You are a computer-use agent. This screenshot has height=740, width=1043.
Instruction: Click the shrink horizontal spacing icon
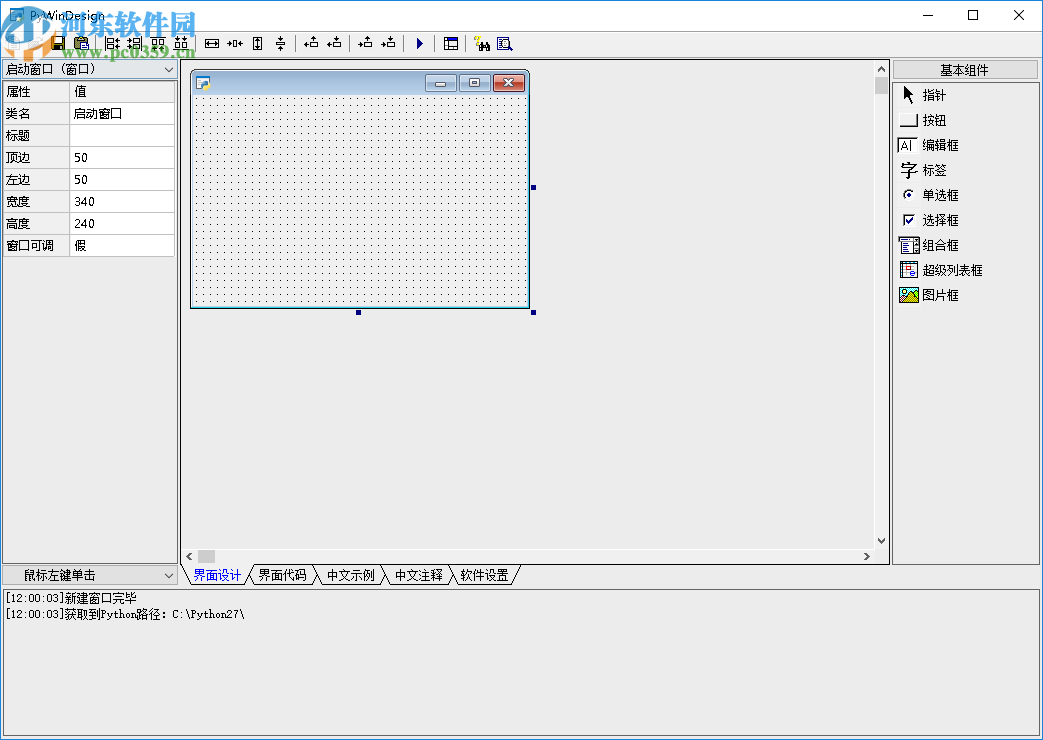235,43
